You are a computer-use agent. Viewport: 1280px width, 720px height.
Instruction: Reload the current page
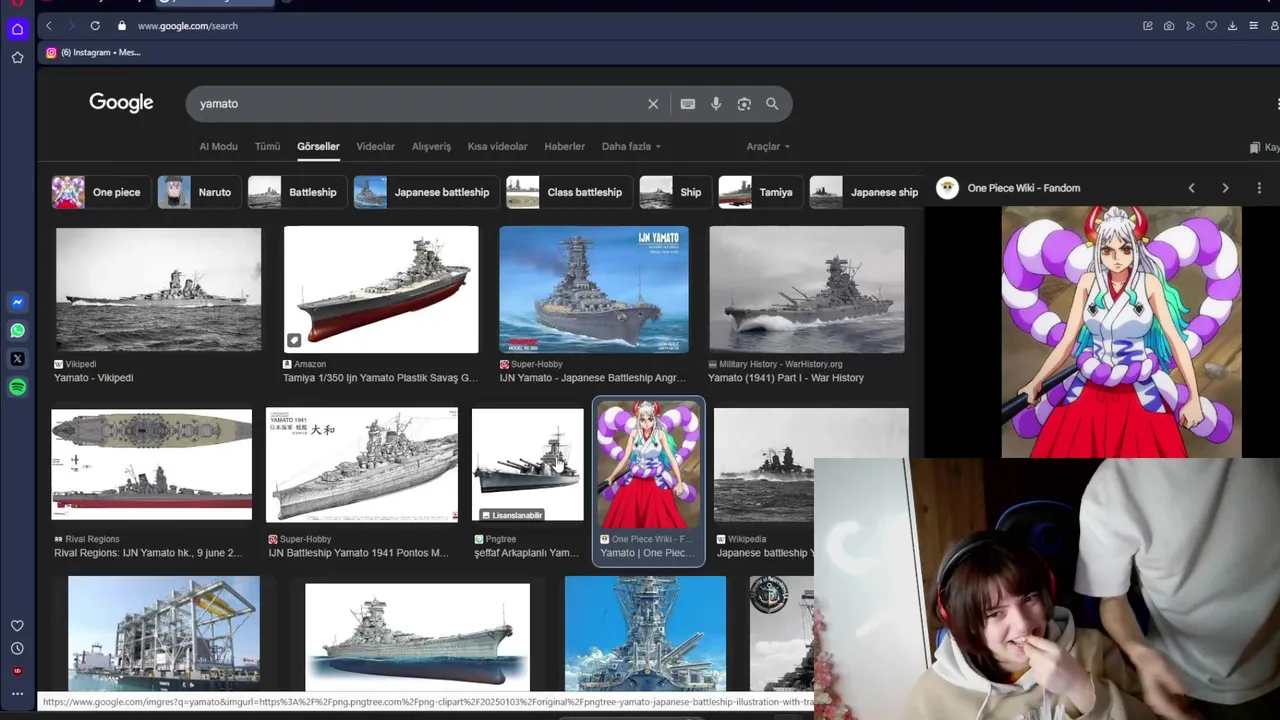[x=95, y=26]
